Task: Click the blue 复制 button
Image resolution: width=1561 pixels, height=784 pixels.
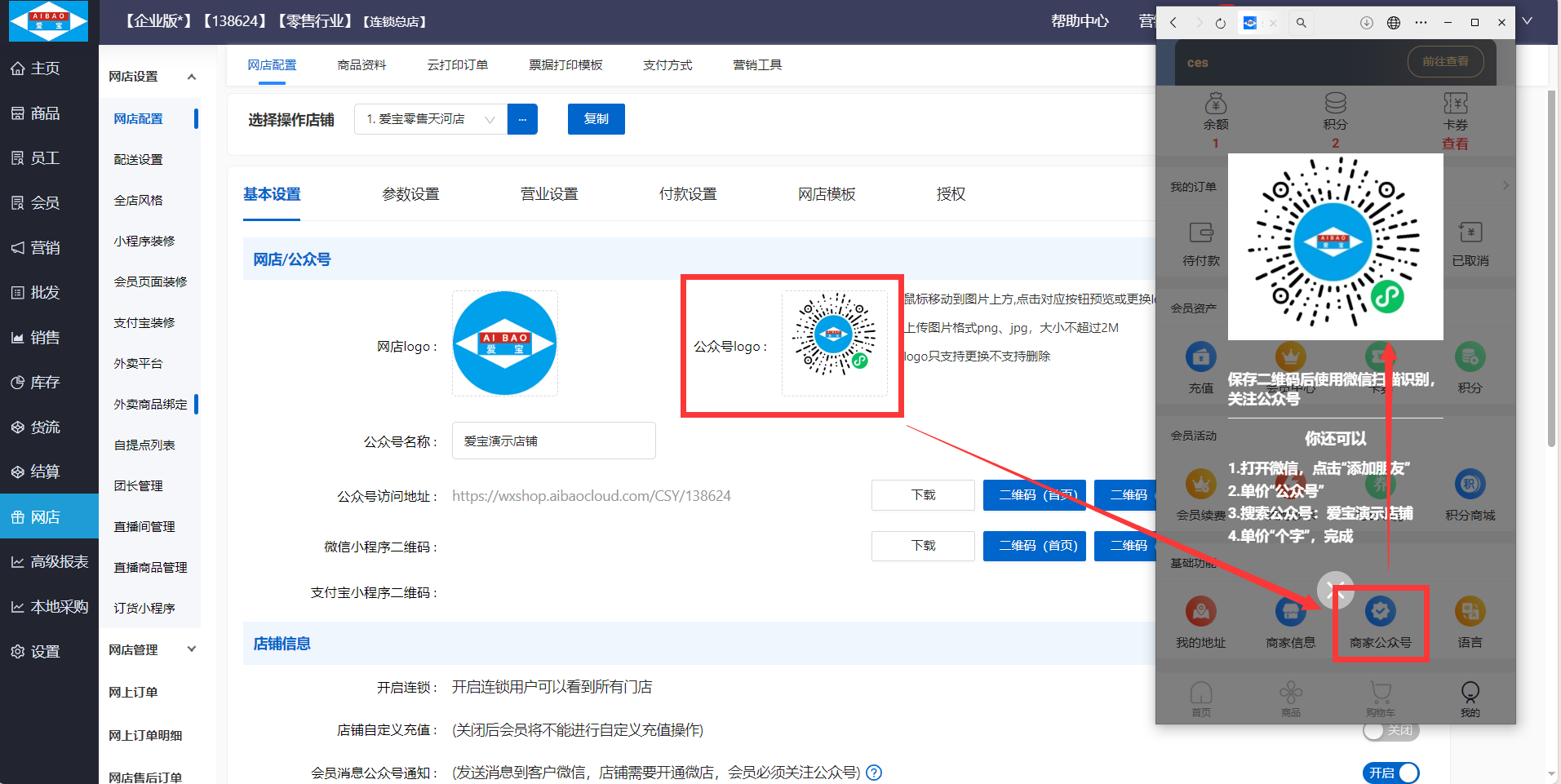Action: pyautogui.click(x=596, y=119)
